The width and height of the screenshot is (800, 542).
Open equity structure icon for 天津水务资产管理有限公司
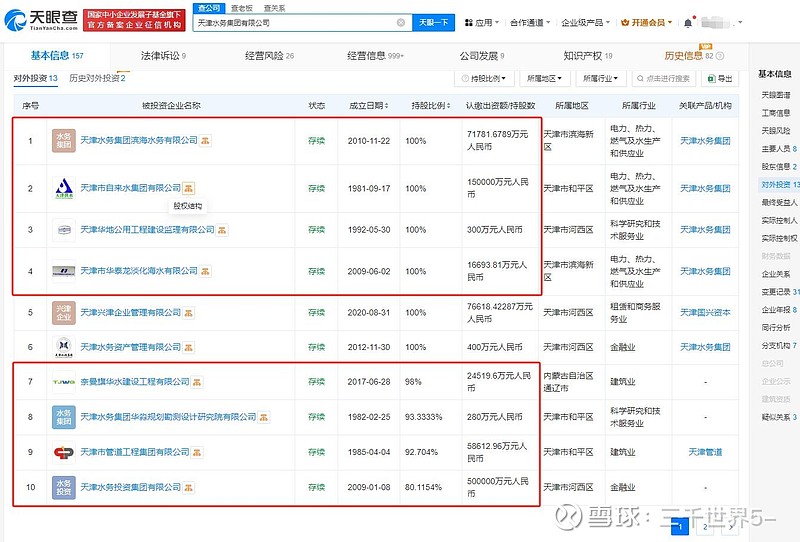coord(188,348)
